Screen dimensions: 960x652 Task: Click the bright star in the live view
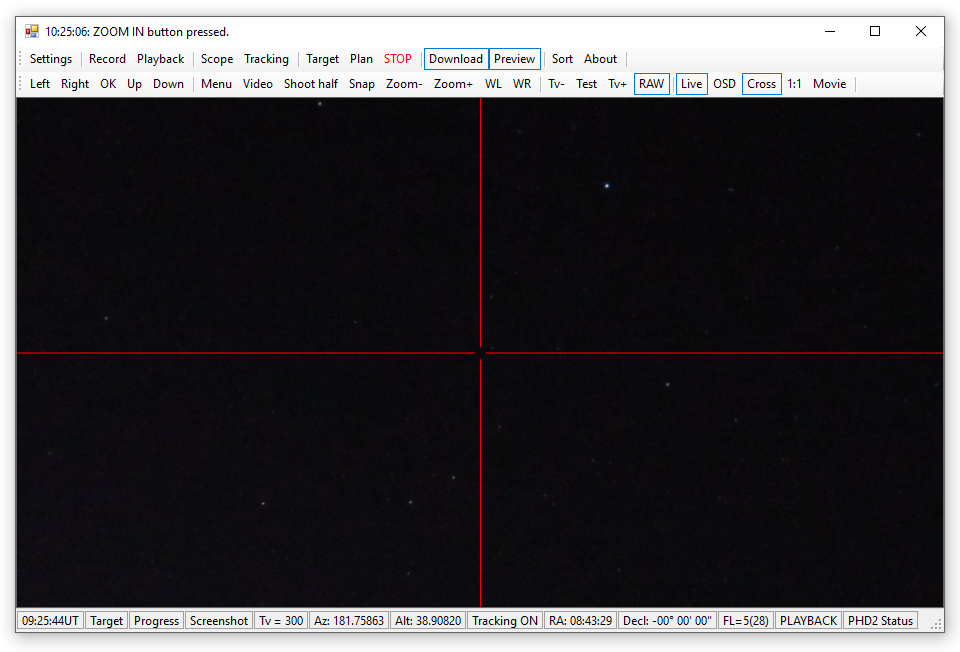[x=607, y=185]
